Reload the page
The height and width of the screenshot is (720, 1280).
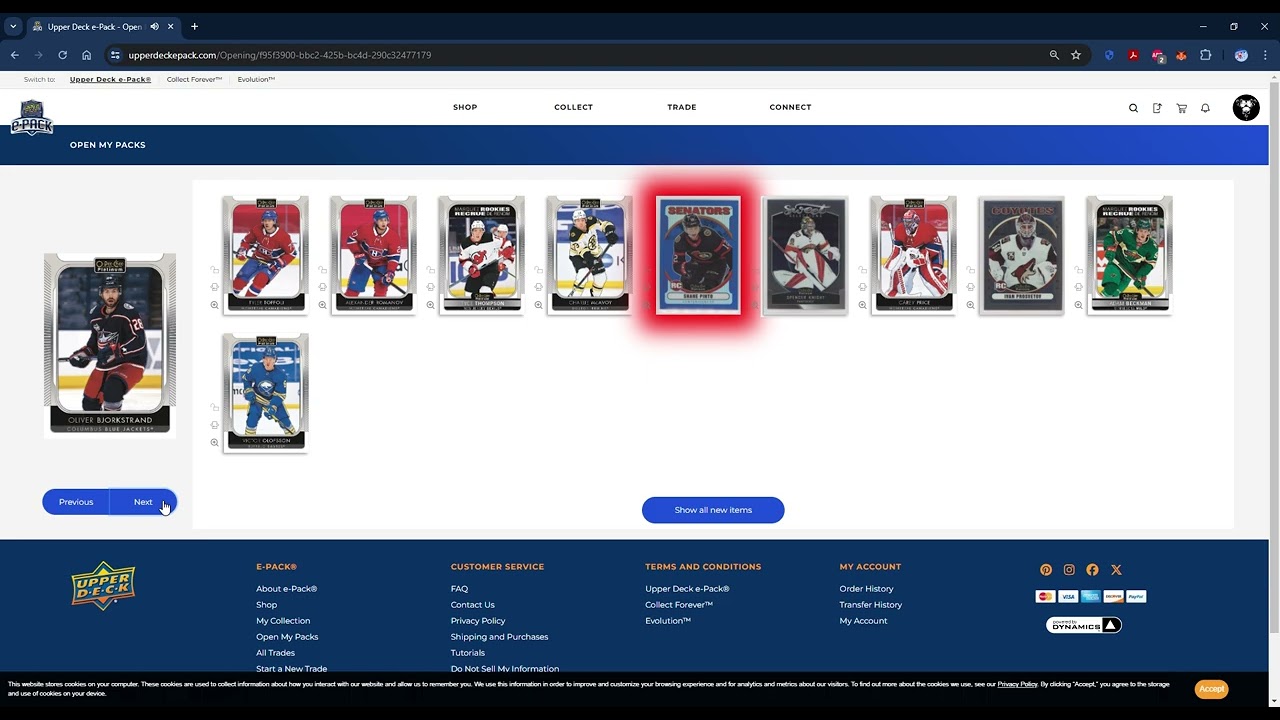pyautogui.click(x=62, y=55)
